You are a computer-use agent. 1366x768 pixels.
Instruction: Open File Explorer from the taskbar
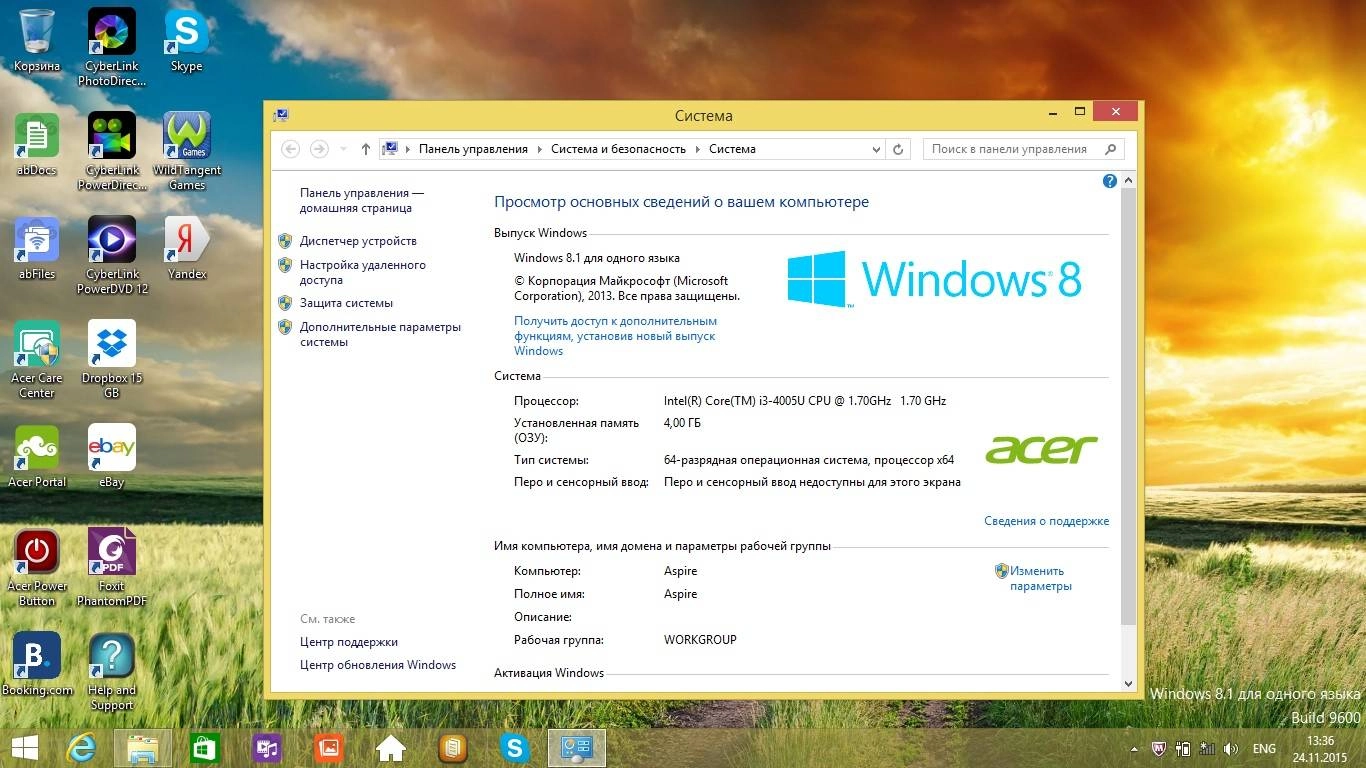coord(143,748)
